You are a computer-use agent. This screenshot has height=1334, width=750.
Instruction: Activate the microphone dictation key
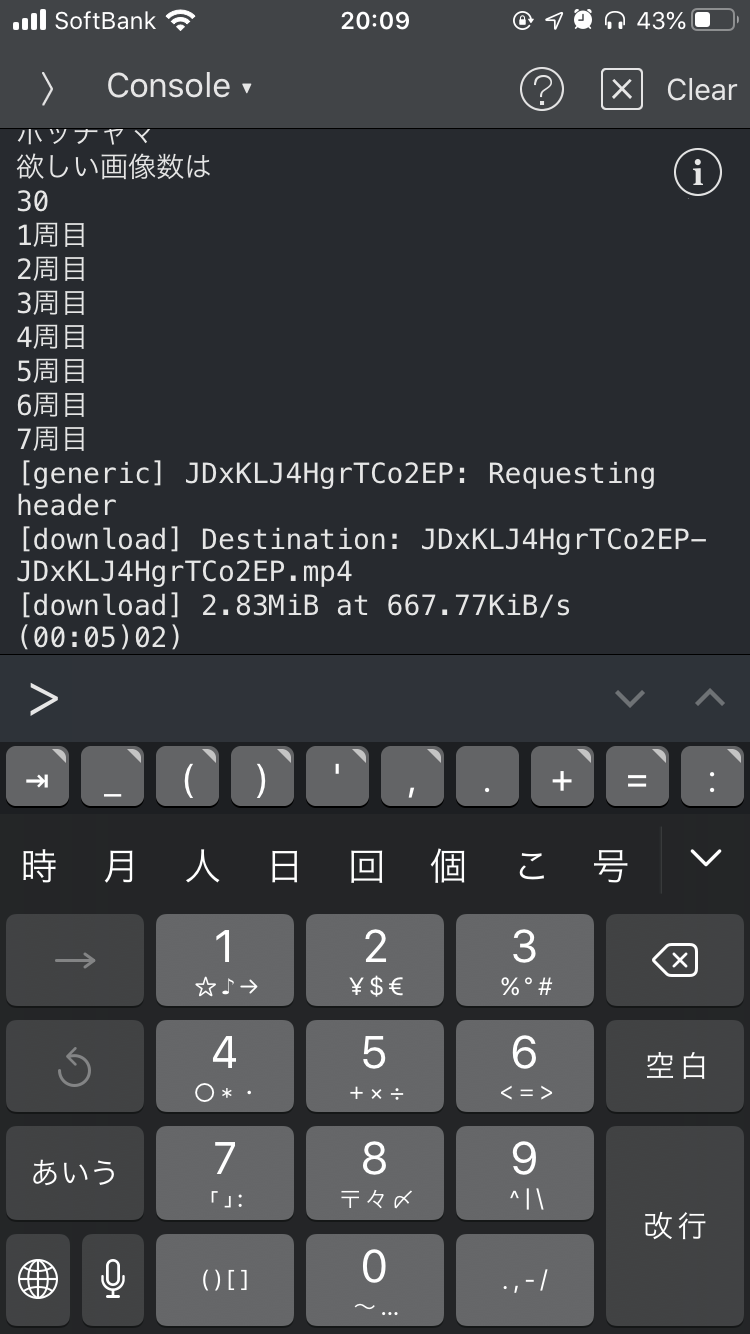coord(113,1278)
